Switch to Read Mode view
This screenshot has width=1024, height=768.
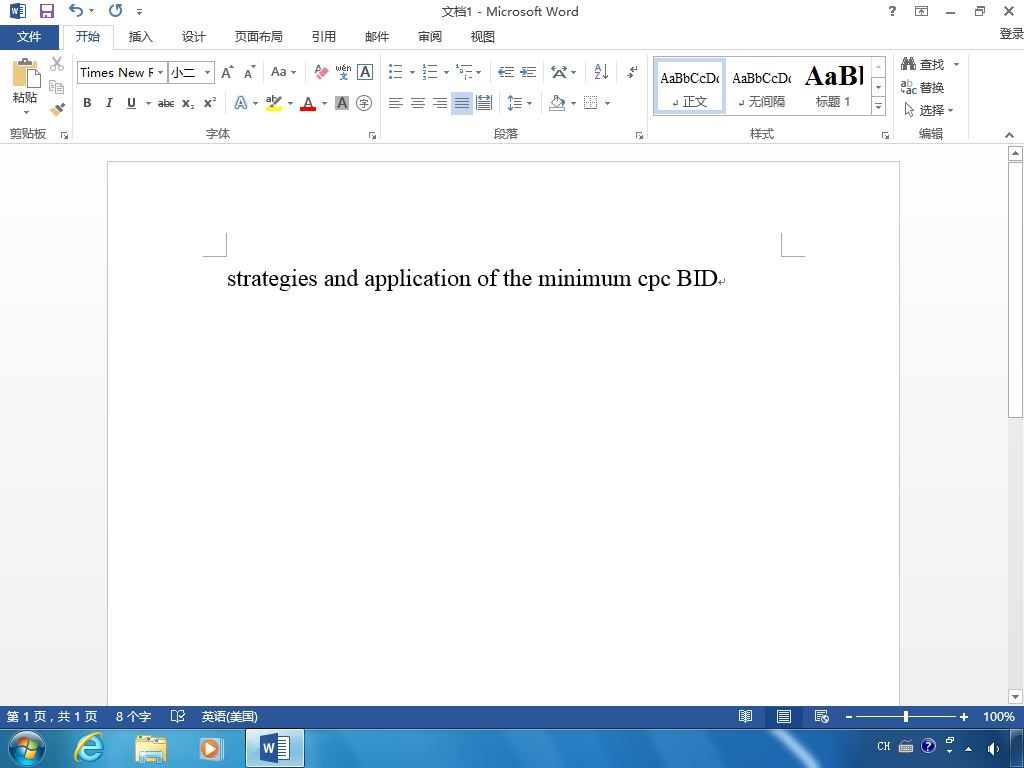745,716
